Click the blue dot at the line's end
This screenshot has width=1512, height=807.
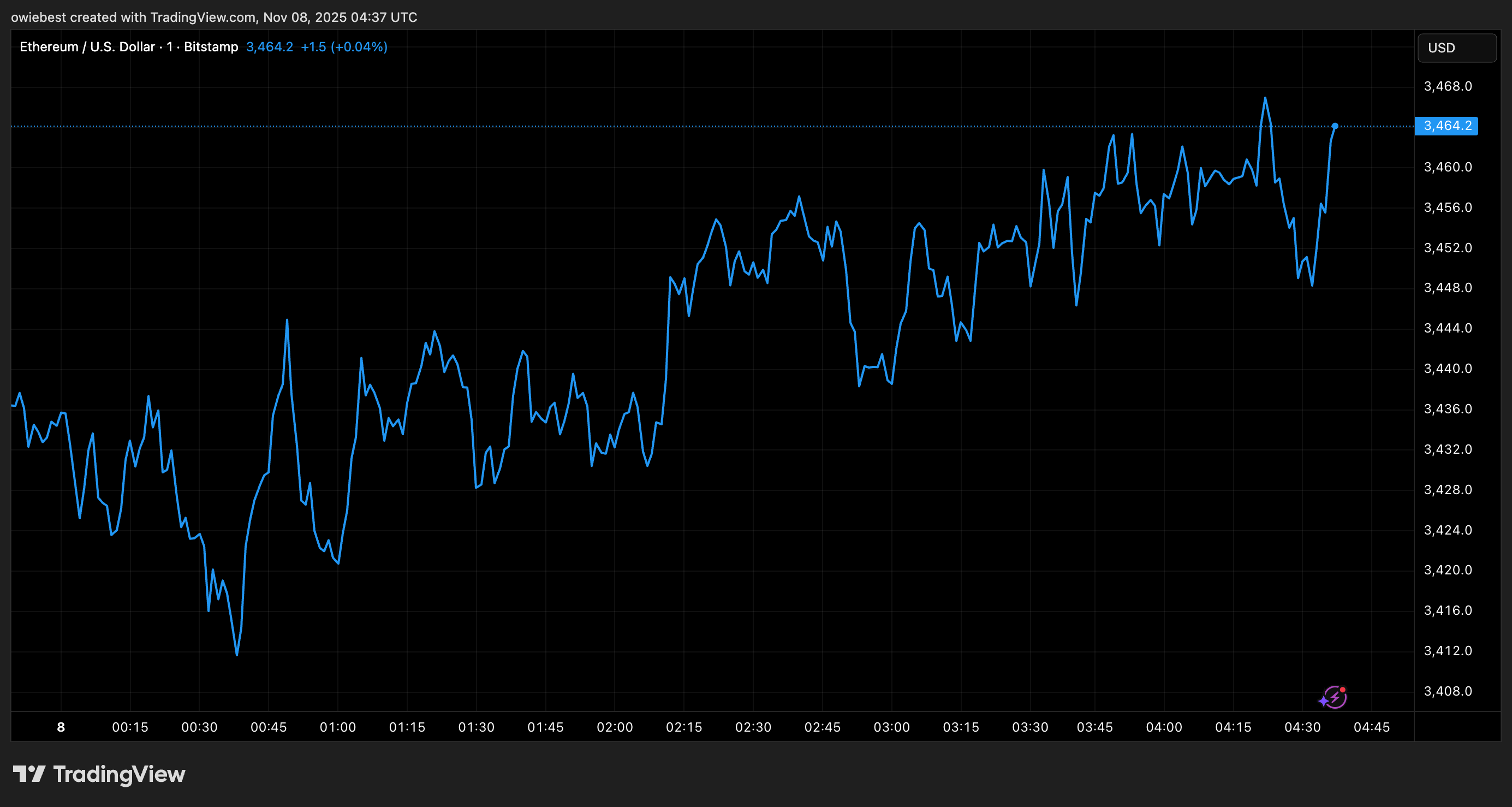click(1335, 126)
